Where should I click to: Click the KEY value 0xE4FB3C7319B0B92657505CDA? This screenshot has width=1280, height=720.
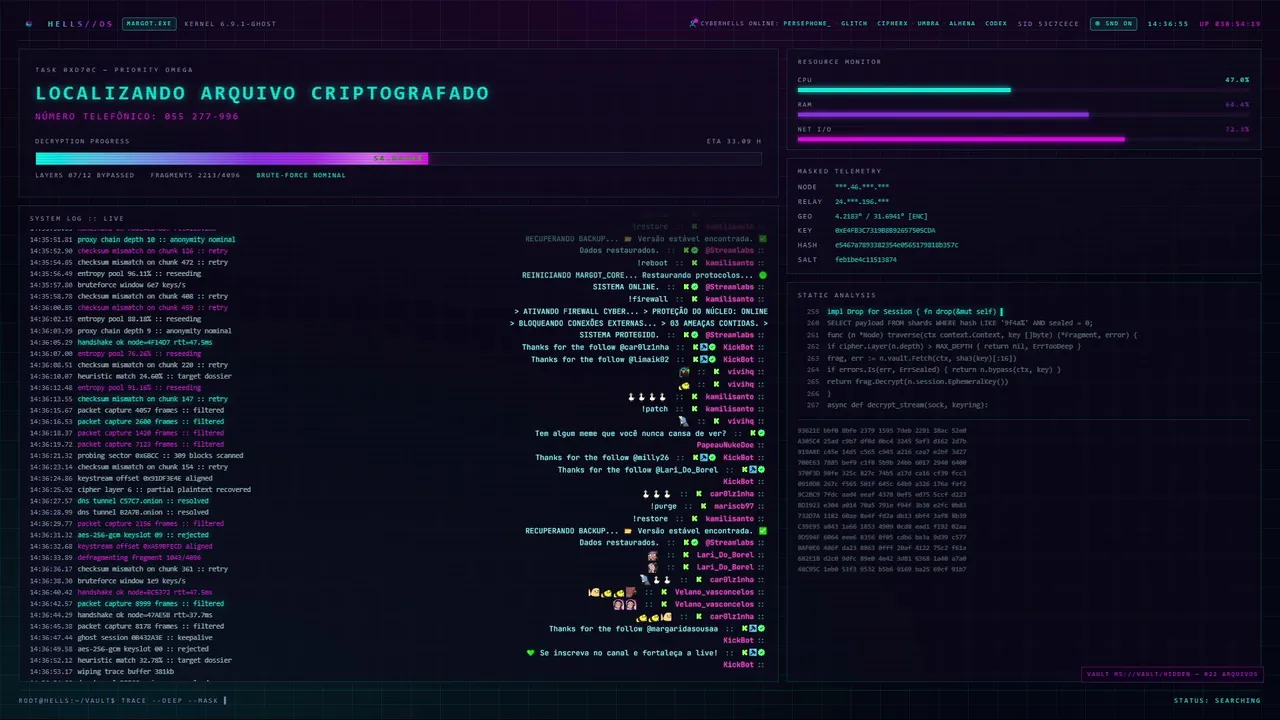(885, 230)
